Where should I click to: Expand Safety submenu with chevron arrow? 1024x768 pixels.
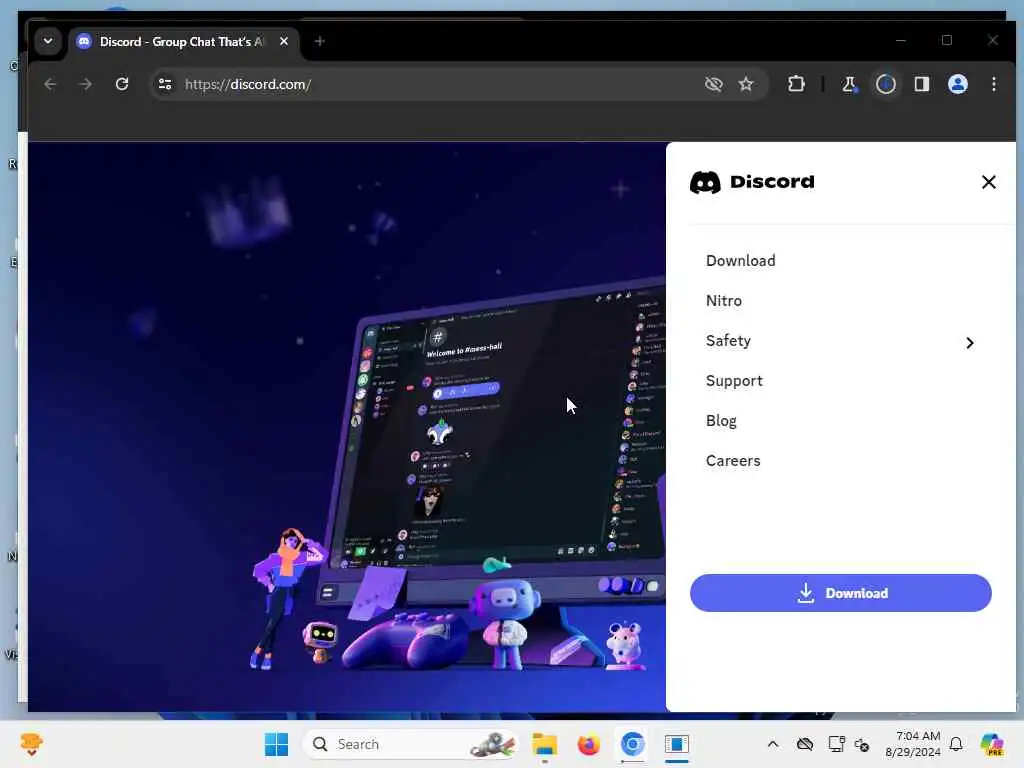coord(970,343)
